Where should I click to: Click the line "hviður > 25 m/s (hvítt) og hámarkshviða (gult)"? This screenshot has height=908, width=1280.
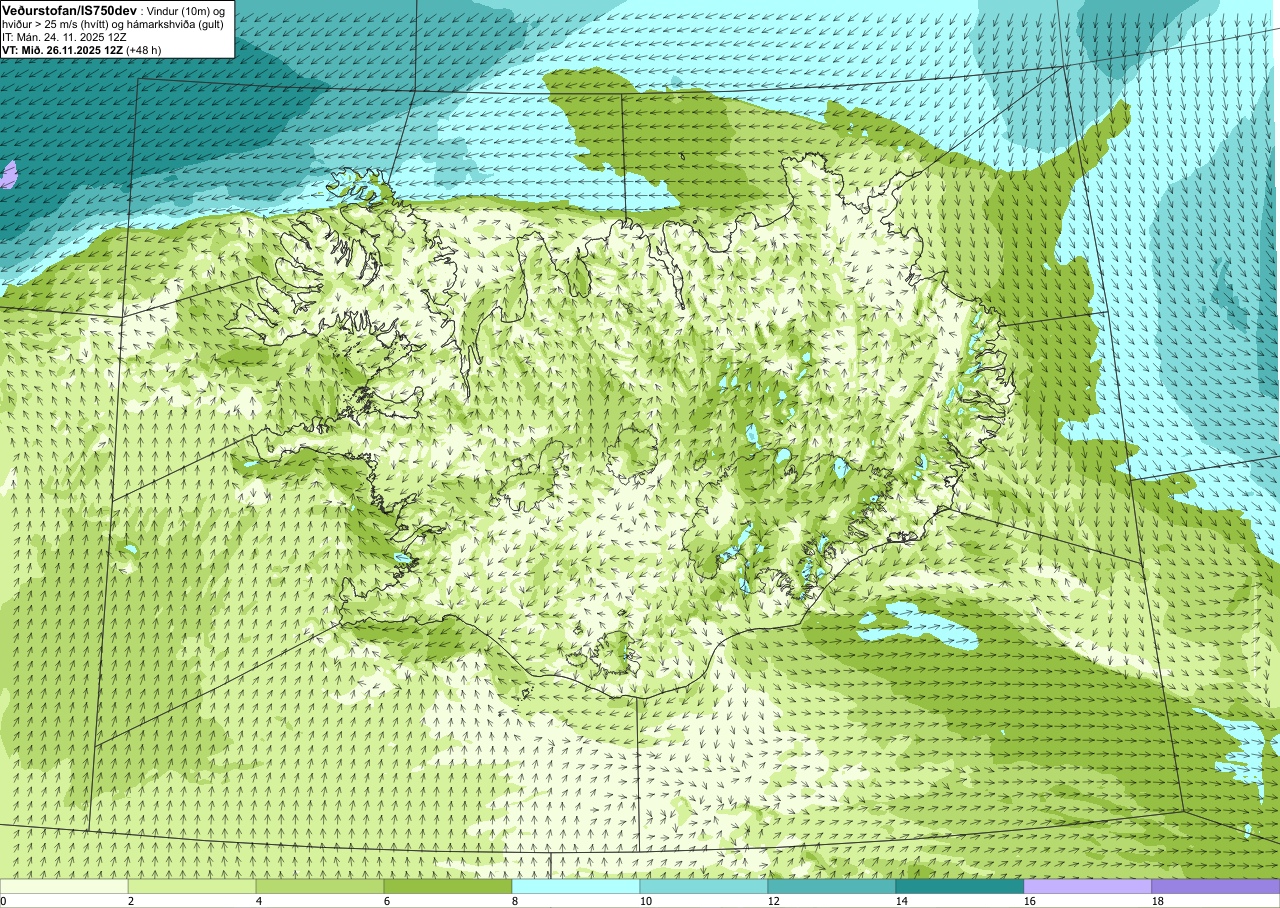112,24
